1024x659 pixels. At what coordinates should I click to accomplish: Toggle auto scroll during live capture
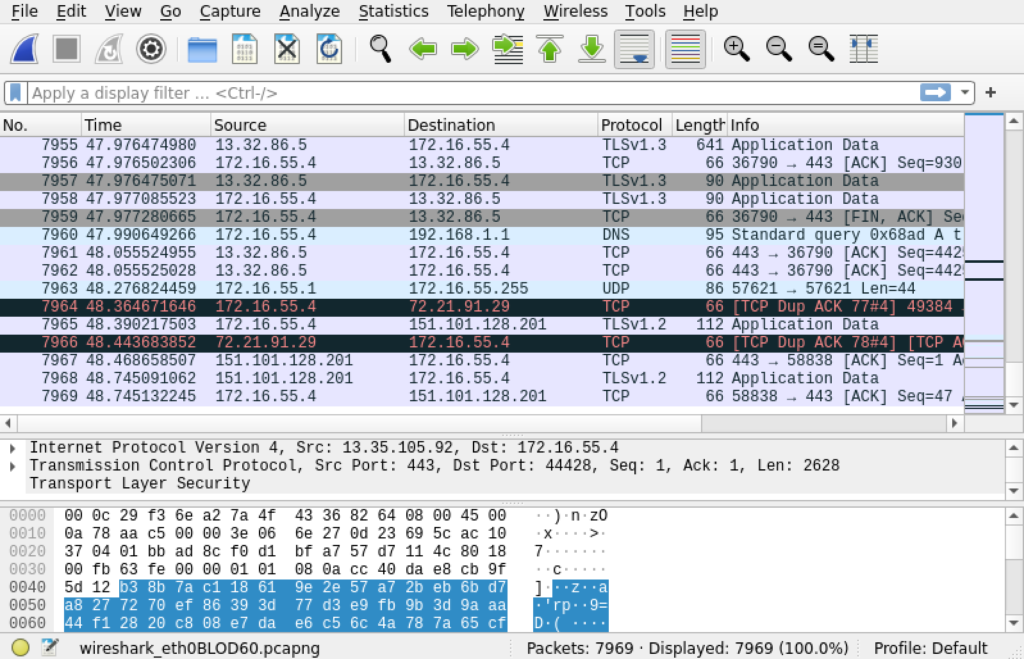click(633, 47)
